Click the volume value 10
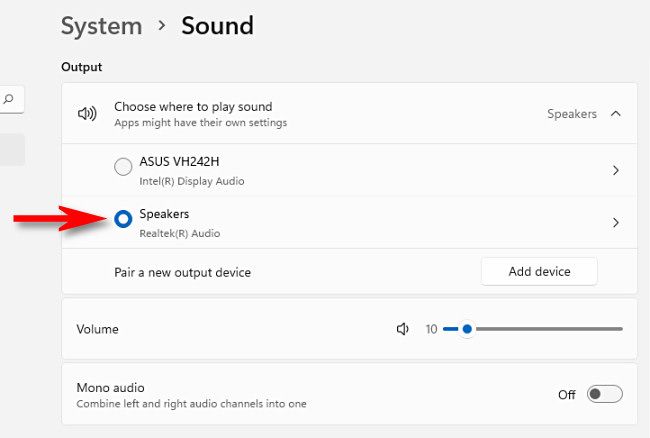650x438 pixels. (x=431, y=329)
